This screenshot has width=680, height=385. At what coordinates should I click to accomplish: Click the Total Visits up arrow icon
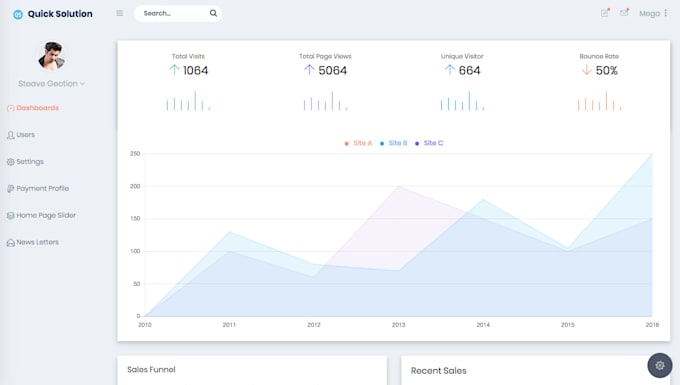click(174, 70)
